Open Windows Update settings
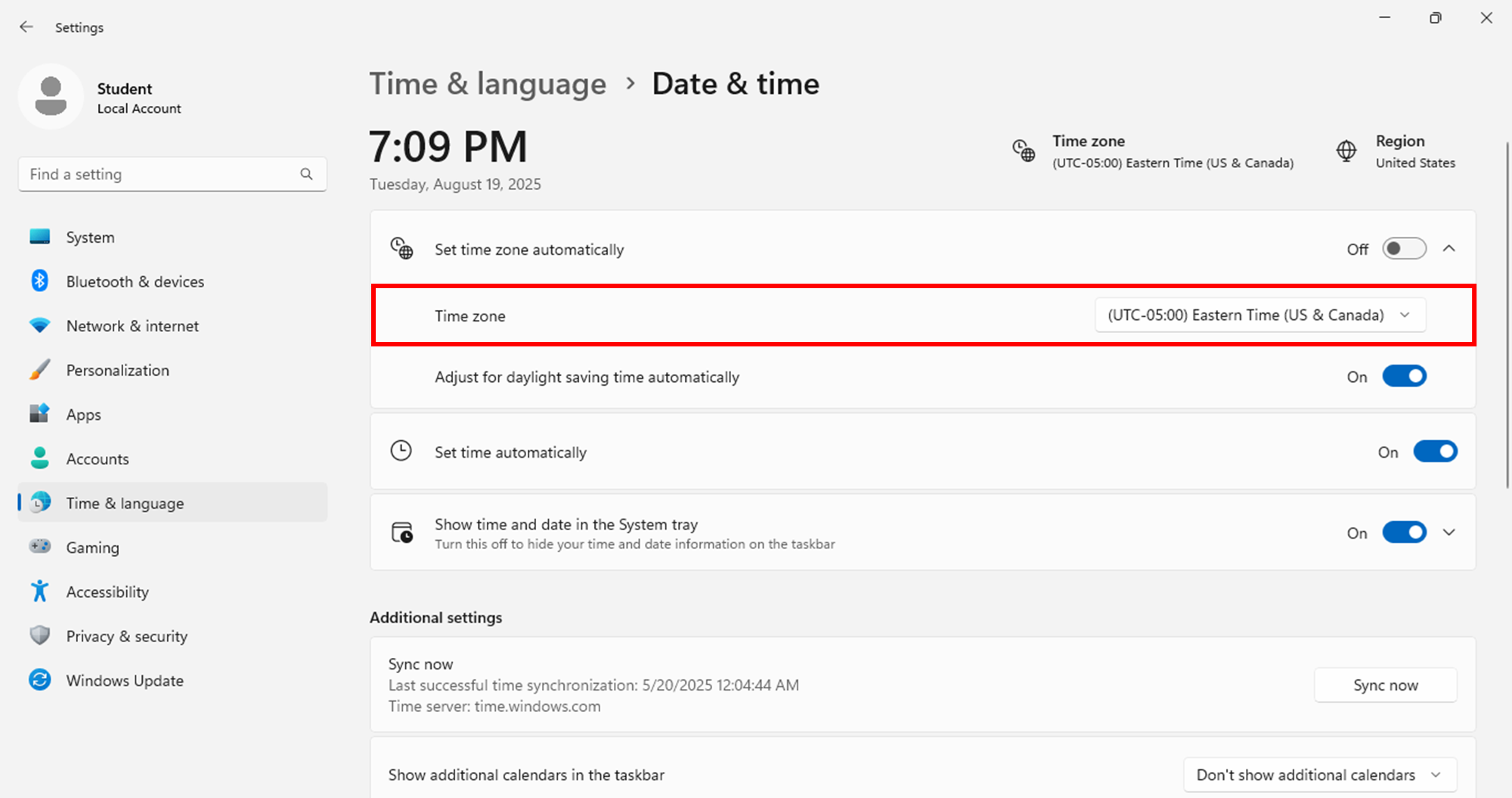This screenshot has height=798, width=1512. [x=172, y=681]
